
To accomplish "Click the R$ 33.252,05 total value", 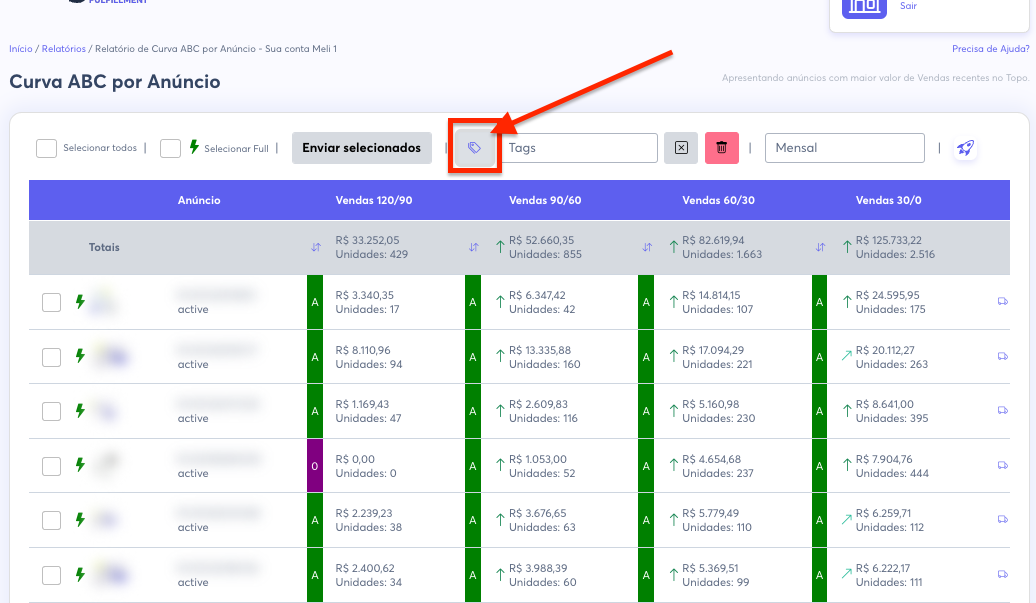I will click(x=367, y=240).
